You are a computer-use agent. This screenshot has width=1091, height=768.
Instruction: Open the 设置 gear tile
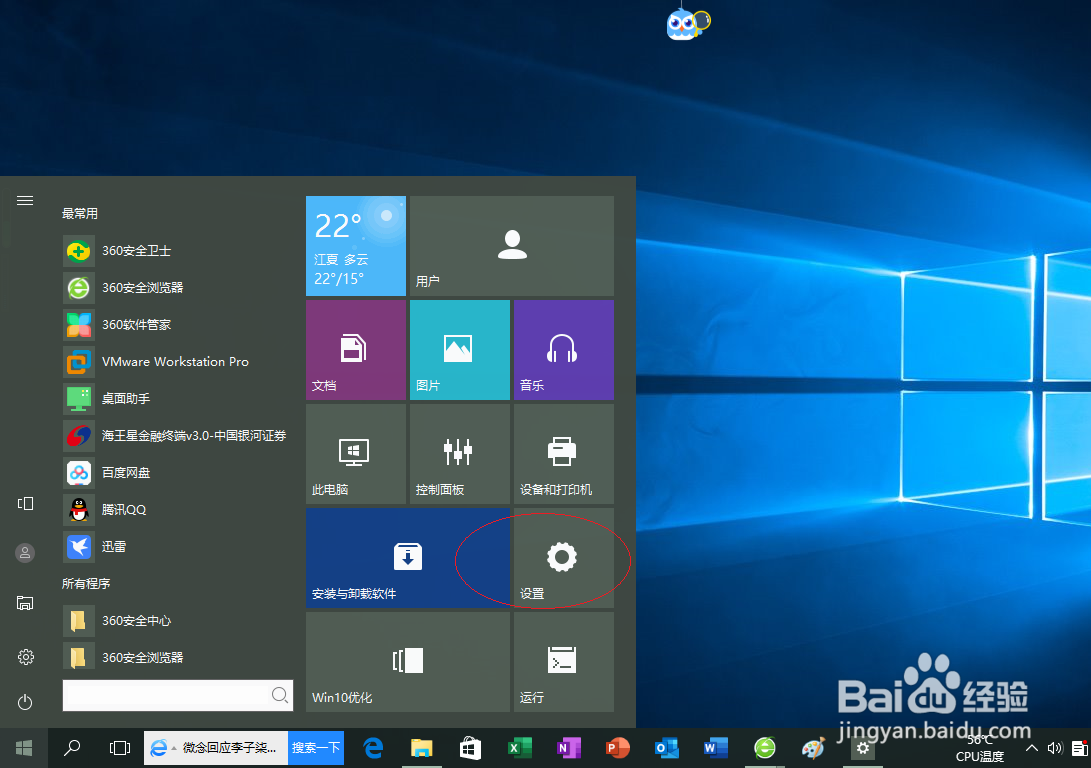pos(564,558)
